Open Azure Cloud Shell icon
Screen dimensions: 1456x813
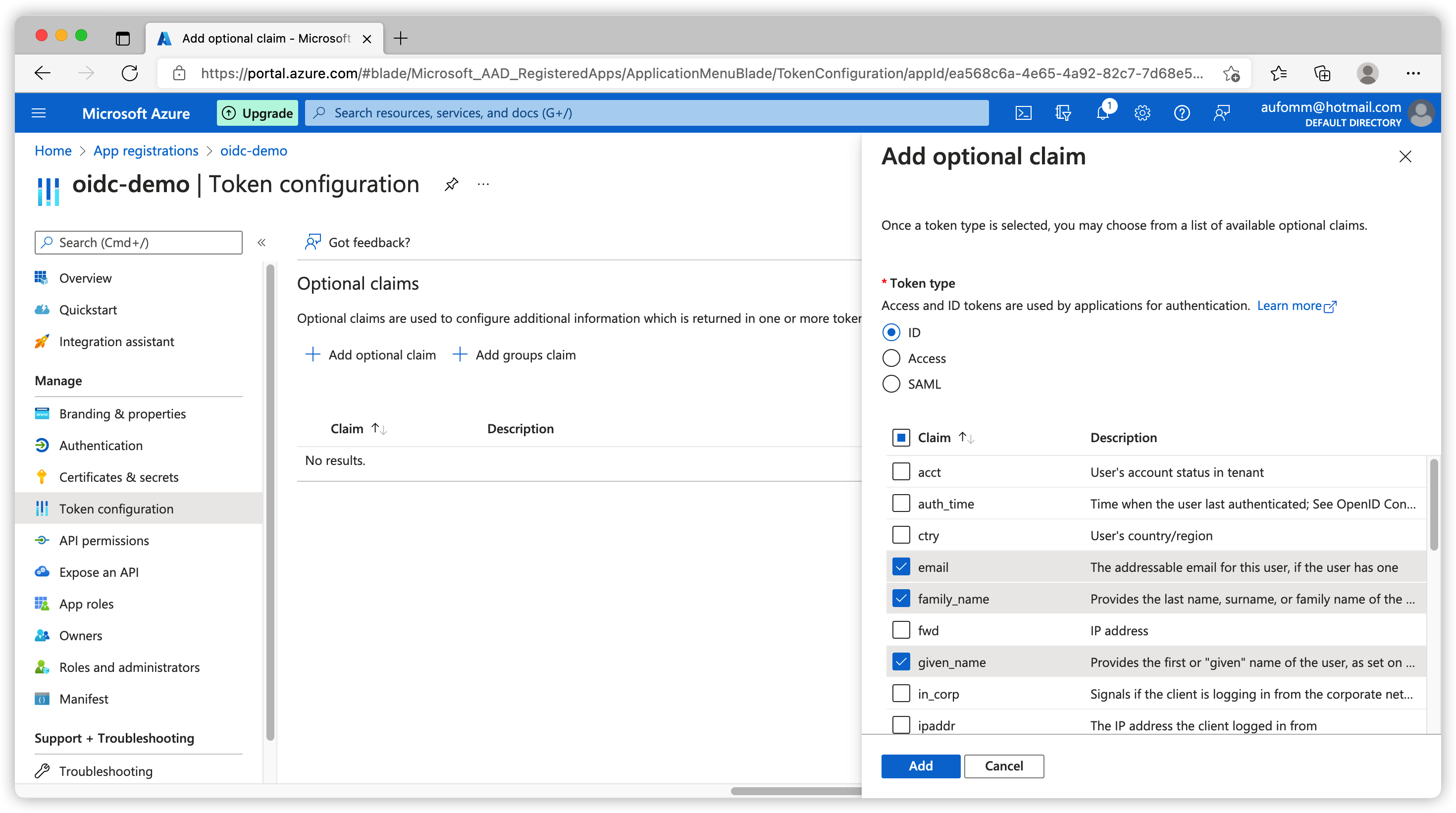1023,113
